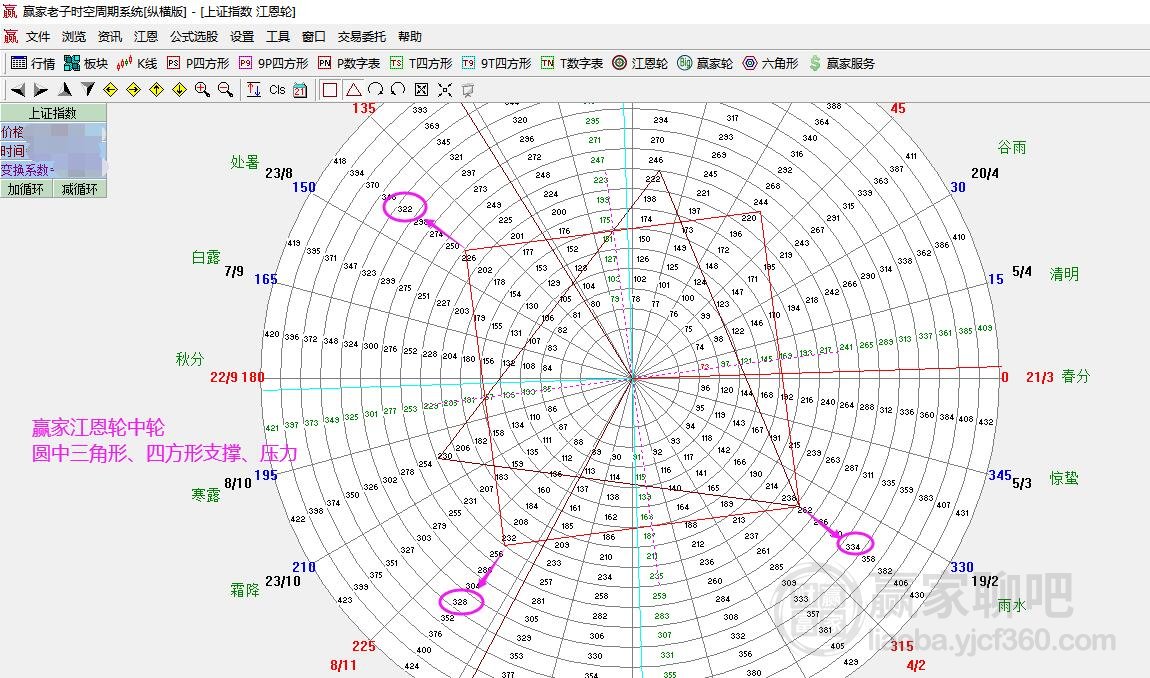
Task: Click the 春分 21/3 label
Action: tap(1058, 376)
